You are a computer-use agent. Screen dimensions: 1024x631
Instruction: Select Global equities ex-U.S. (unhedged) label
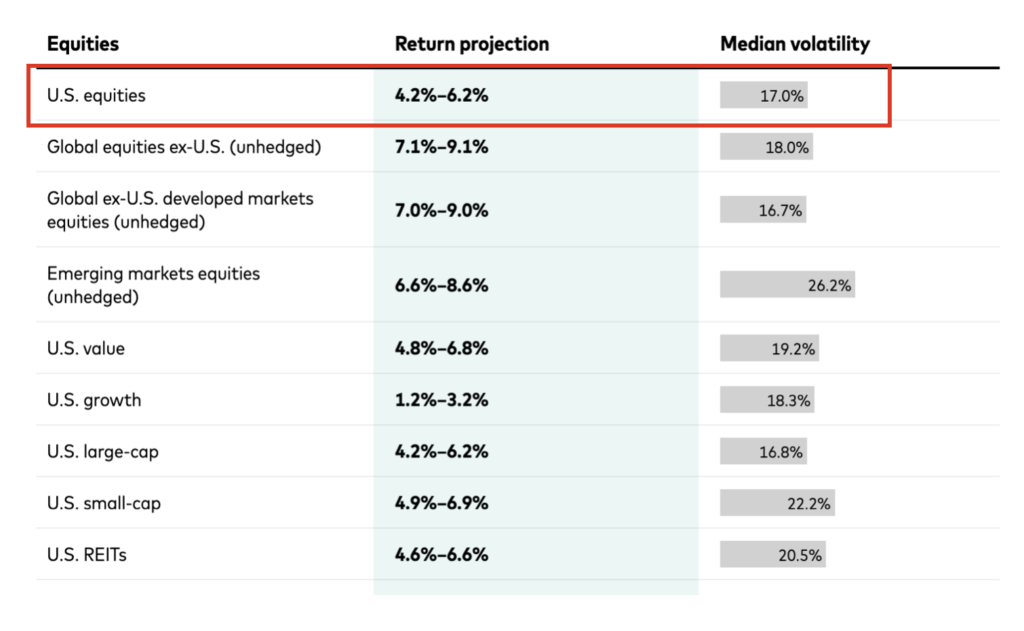click(184, 147)
